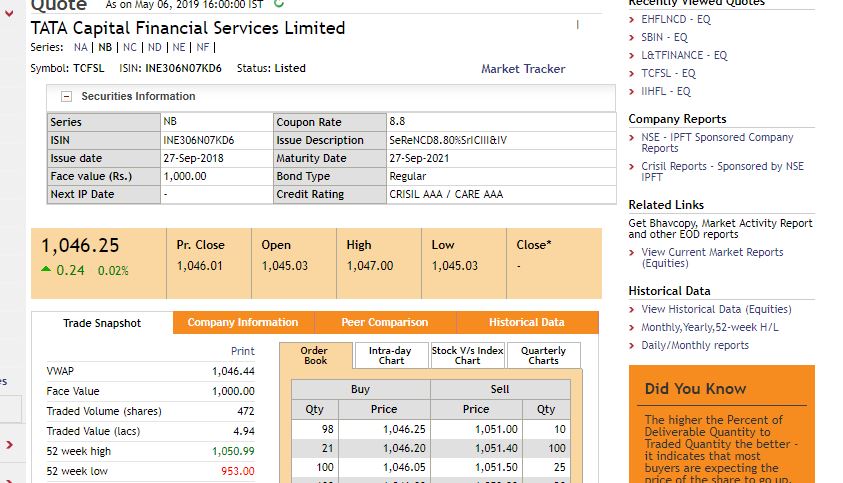Screen dimensions: 843x483
Task: Click the Did You Know panel heading
Action: tap(695, 389)
